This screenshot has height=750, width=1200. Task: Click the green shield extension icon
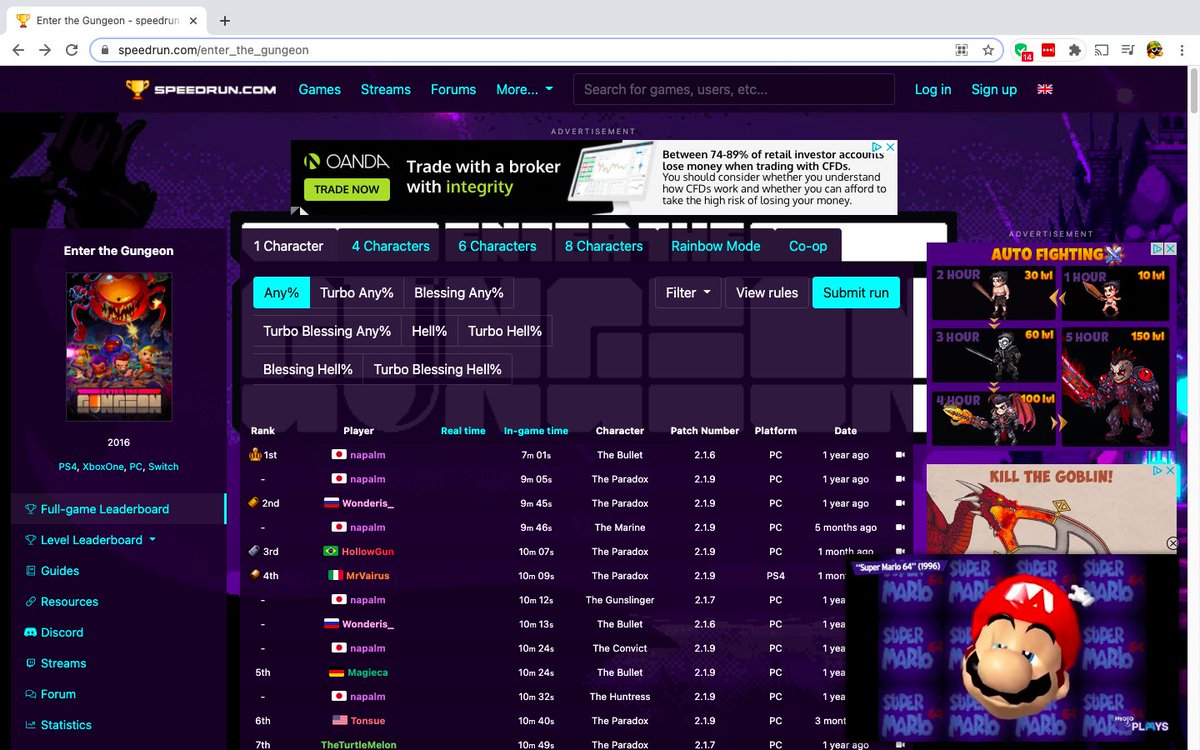(1022, 49)
